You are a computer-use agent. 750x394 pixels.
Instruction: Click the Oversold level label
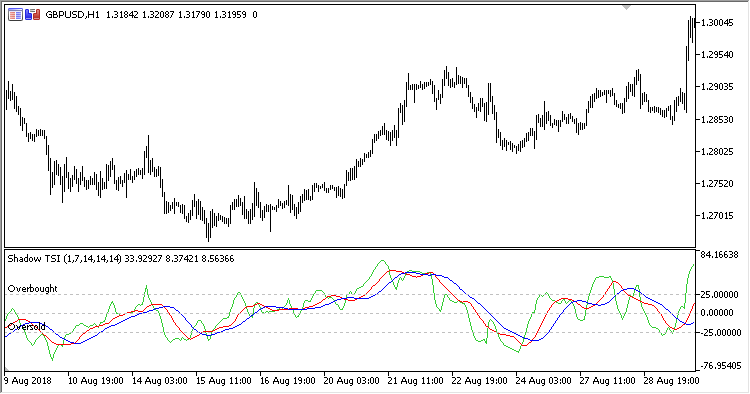27,327
